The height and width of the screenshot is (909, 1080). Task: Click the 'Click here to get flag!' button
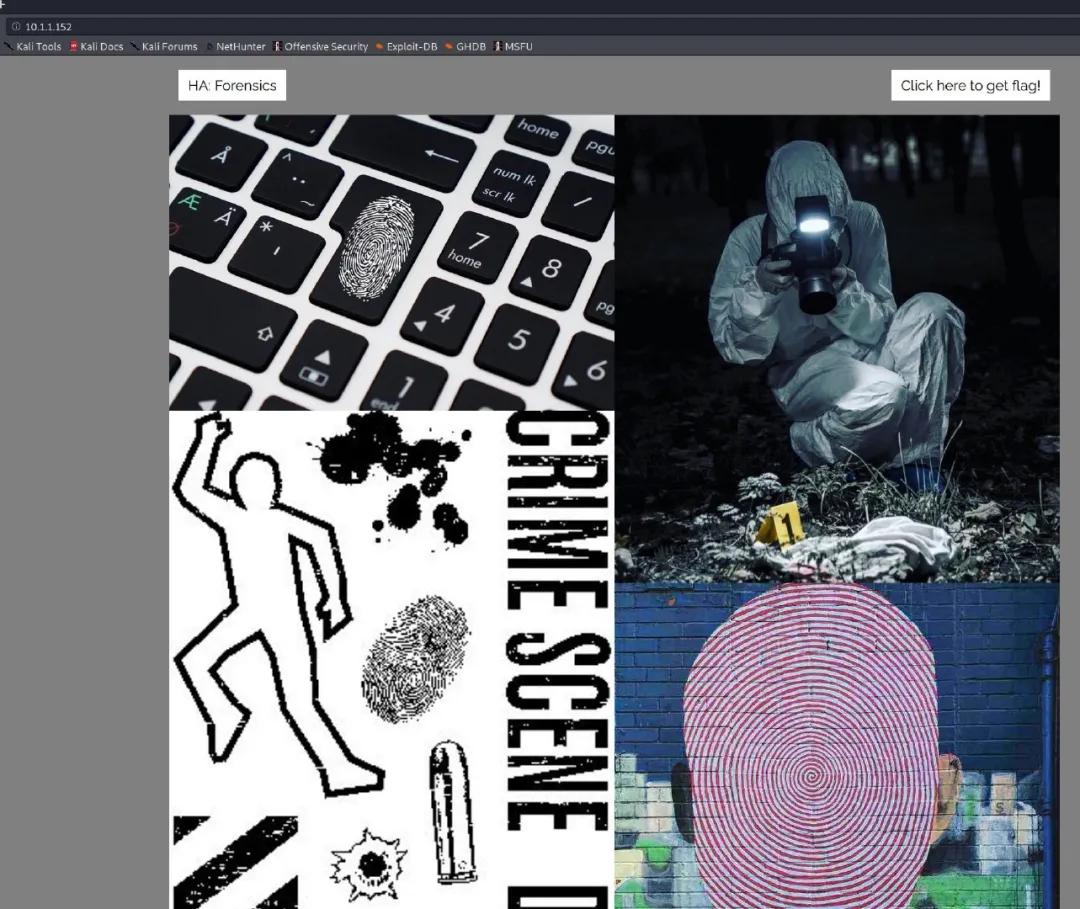point(970,85)
